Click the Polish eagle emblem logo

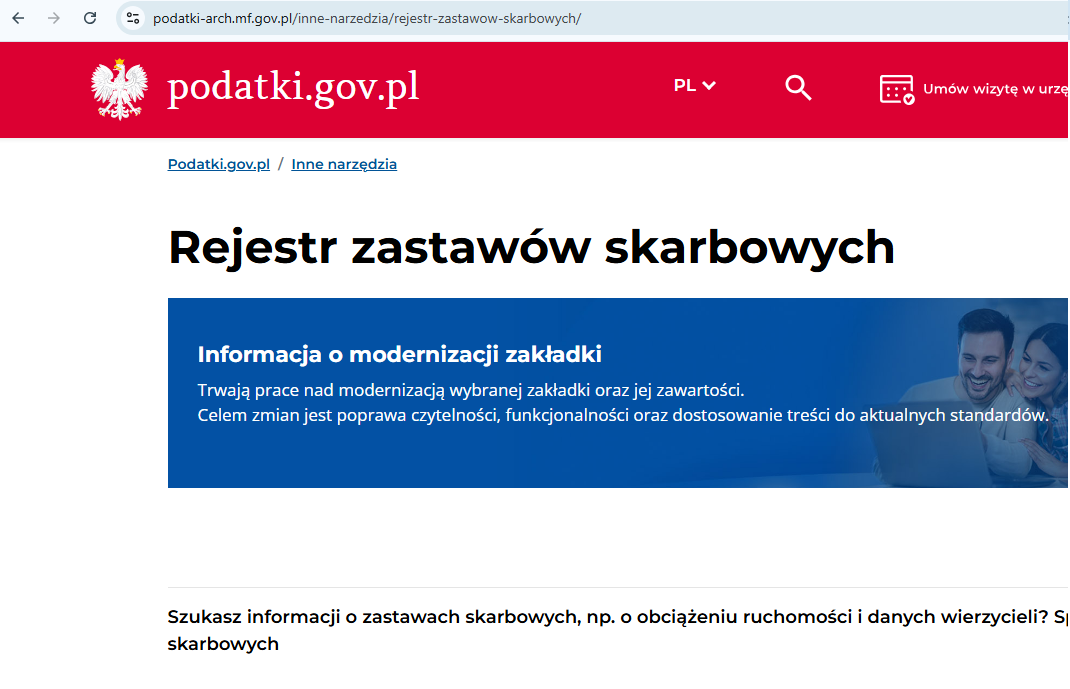119,88
